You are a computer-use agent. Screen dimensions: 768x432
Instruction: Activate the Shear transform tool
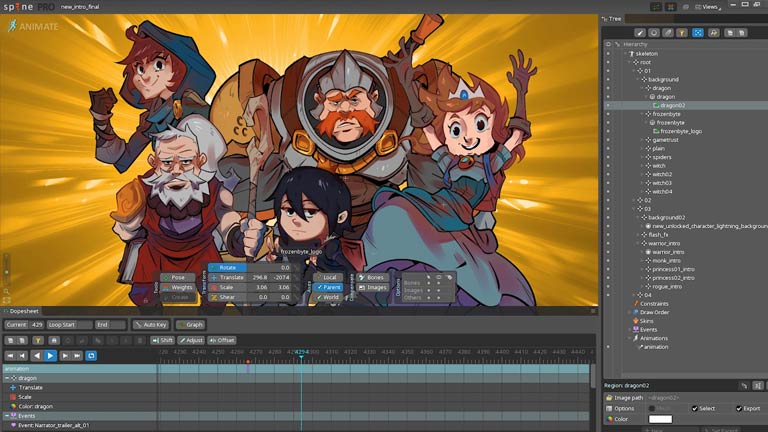point(227,297)
